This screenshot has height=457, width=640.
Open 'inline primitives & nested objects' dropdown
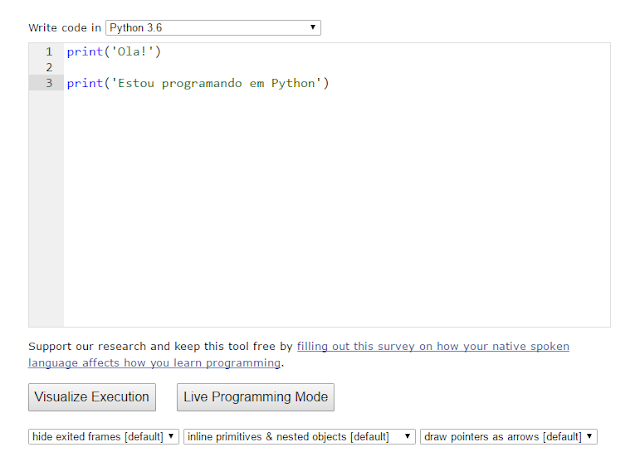pyautogui.click(x=299, y=436)
